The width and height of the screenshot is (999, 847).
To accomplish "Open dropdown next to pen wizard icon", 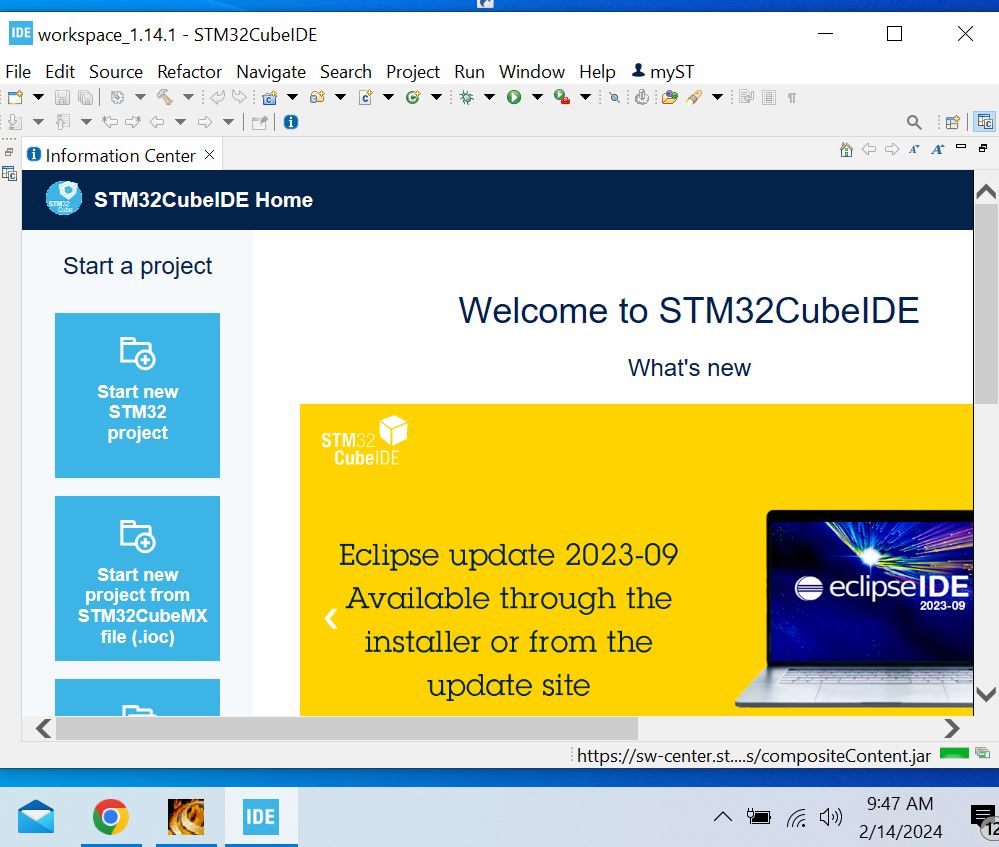I will coord(717,98).
